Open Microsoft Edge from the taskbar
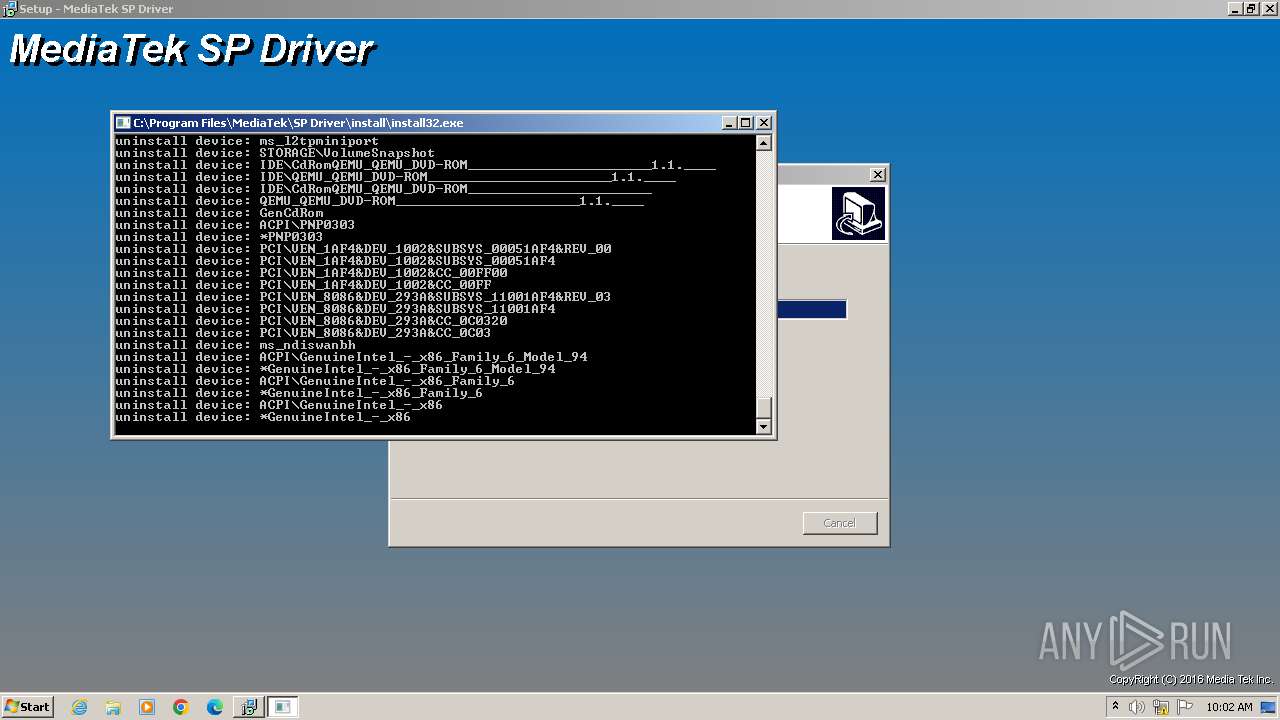The height and width of the screenshot is (720, 1280). click(215, 707)
